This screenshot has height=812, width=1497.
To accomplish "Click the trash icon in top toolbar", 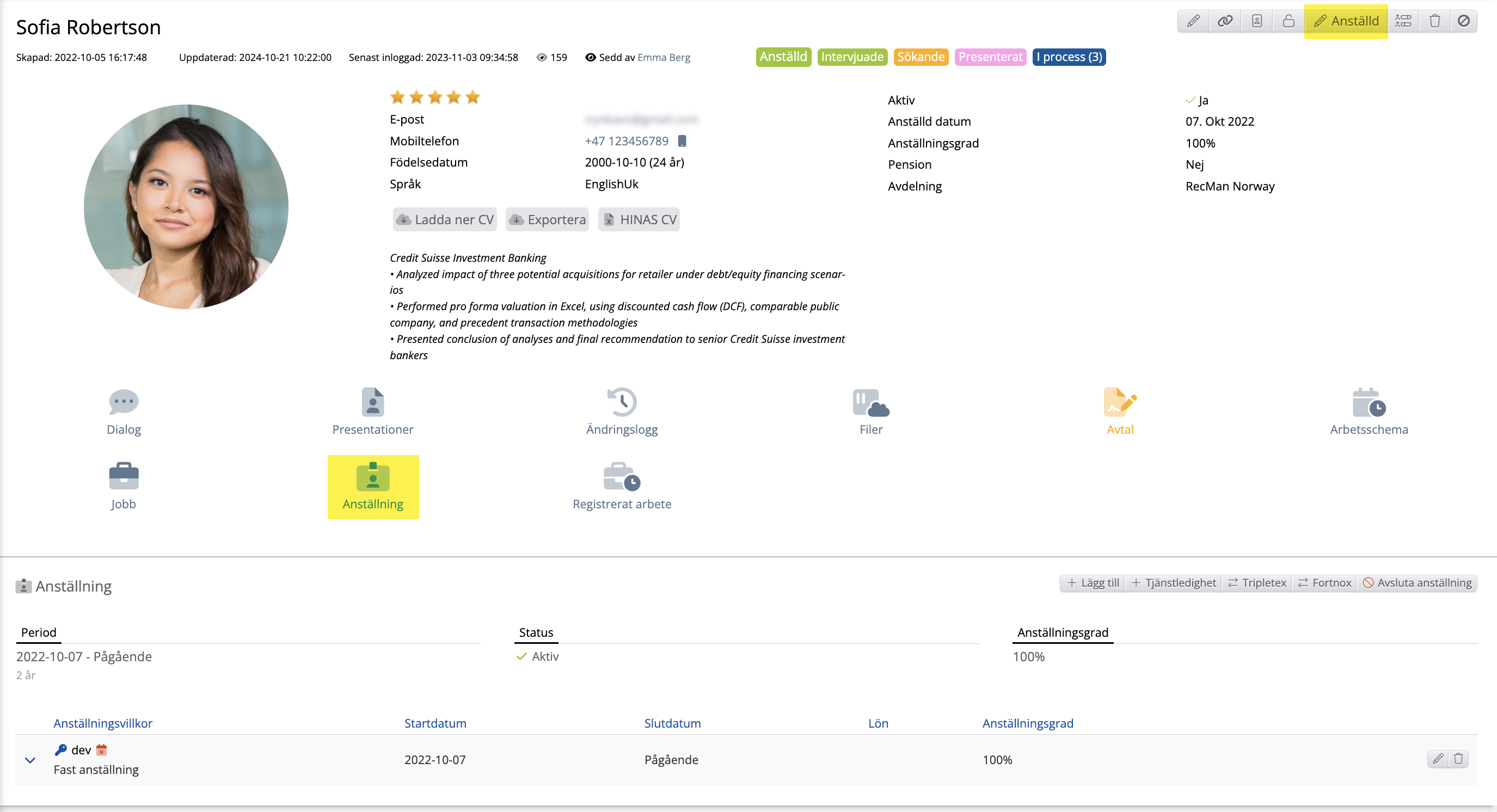I will point(1434,21).
